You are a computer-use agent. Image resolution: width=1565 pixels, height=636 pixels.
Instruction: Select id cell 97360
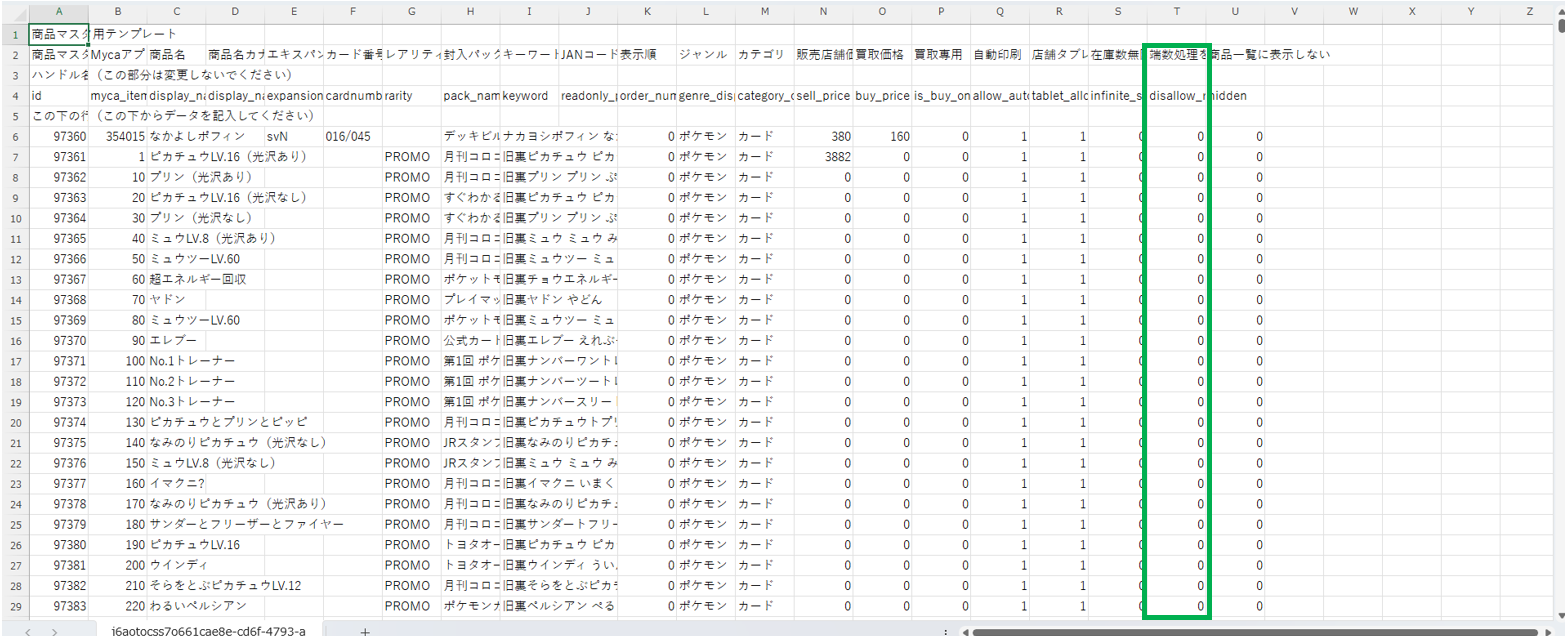coord(59,136)
